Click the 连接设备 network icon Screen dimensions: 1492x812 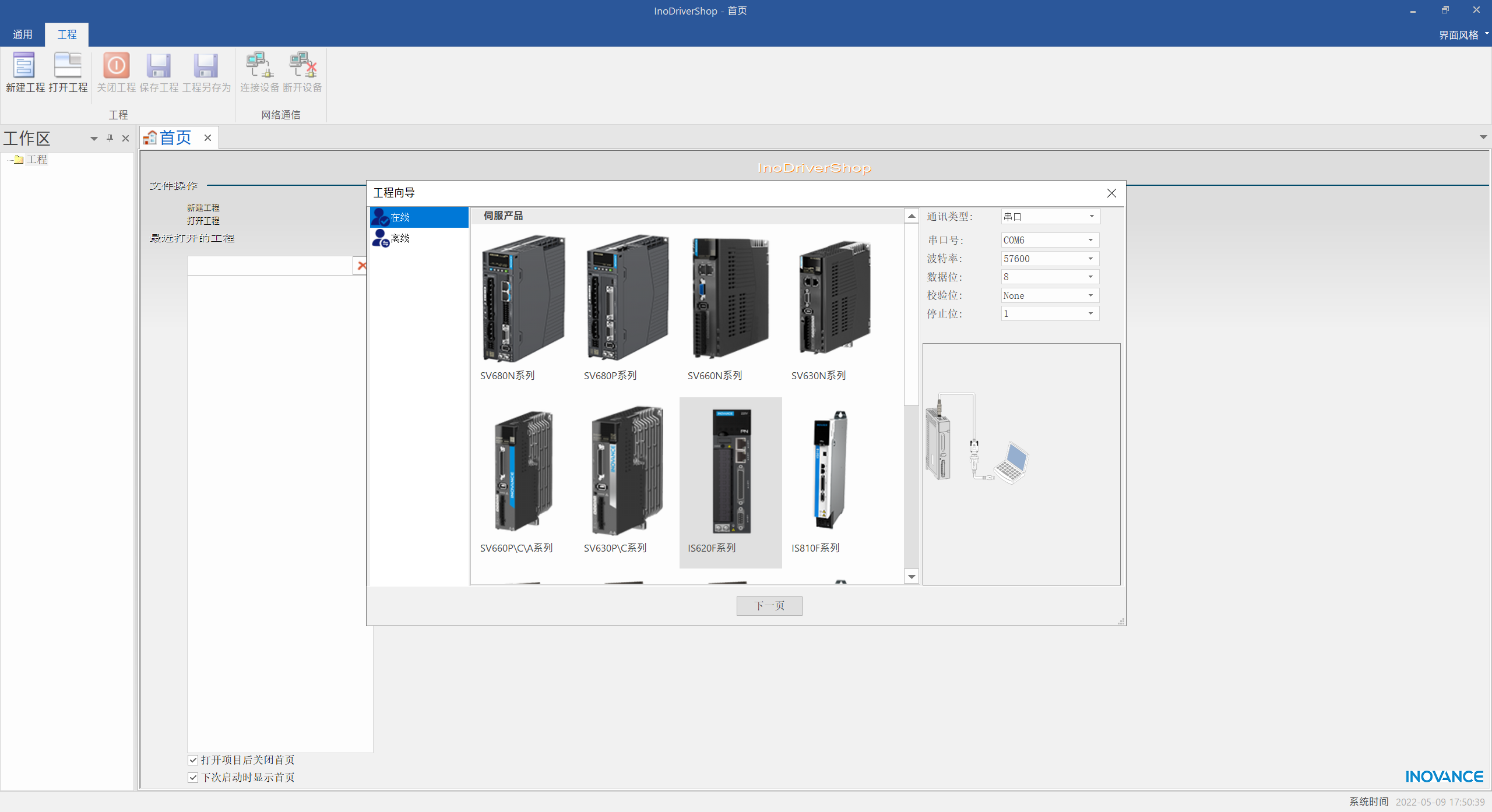pyautogui.click(x=259, y=66)
